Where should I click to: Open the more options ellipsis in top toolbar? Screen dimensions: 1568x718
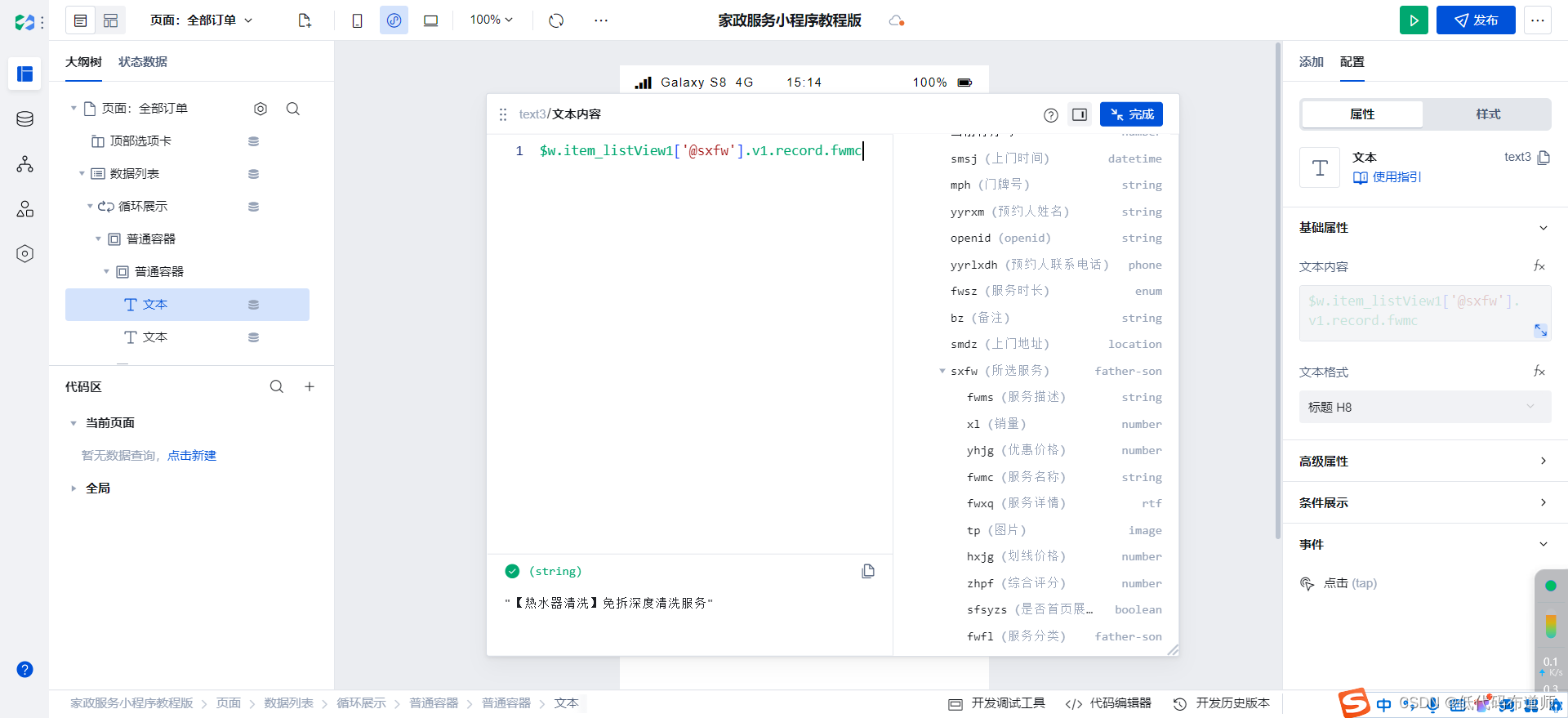pos(601,20)
